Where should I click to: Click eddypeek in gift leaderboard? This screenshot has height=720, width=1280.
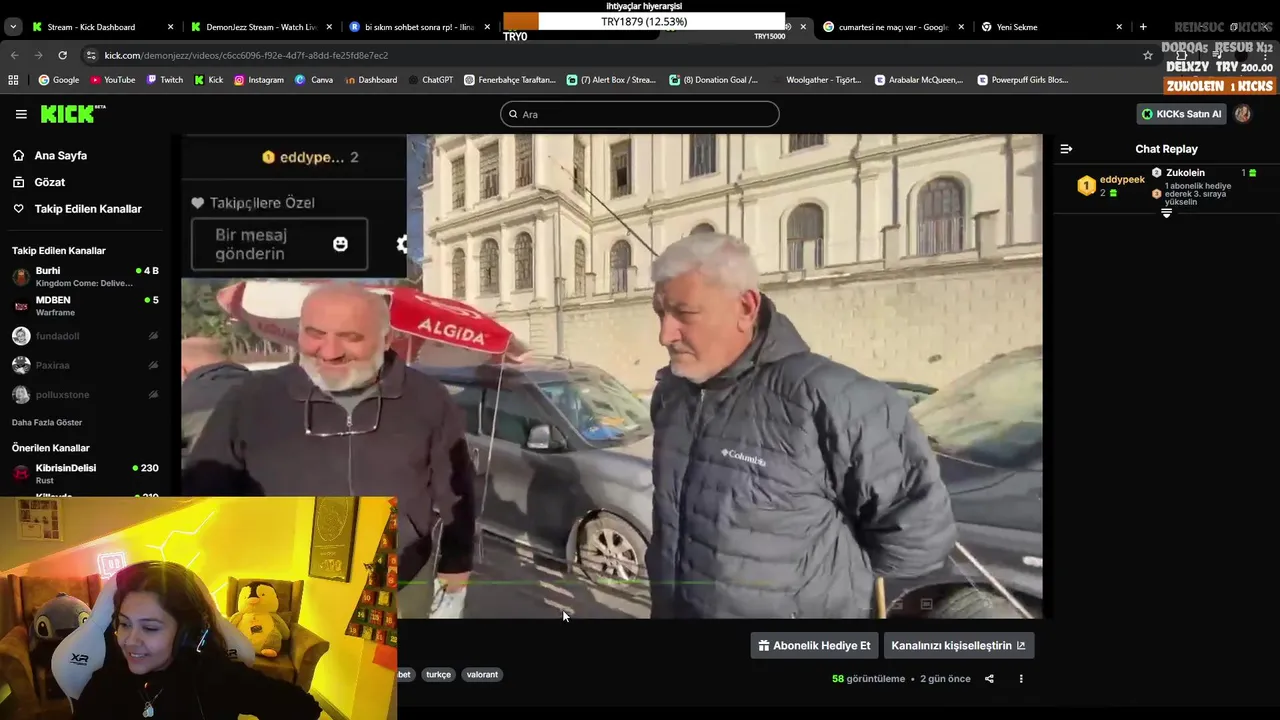[x=1122, y=180]
